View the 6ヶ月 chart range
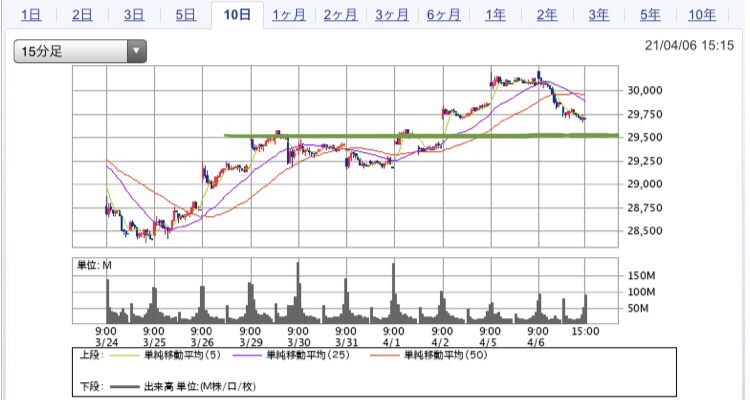 point(444,15)
